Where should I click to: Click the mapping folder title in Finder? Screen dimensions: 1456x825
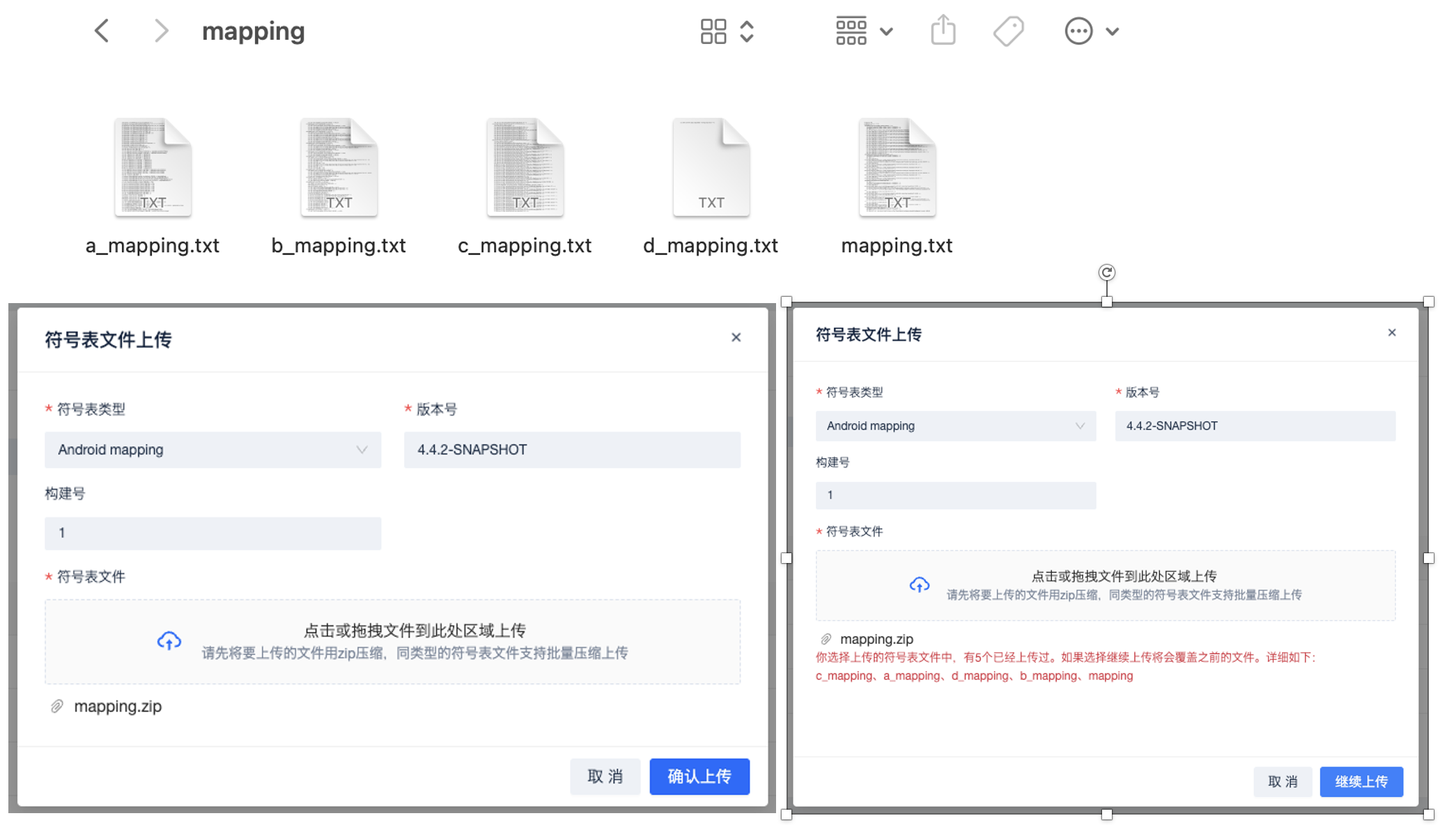click(254, 31)
